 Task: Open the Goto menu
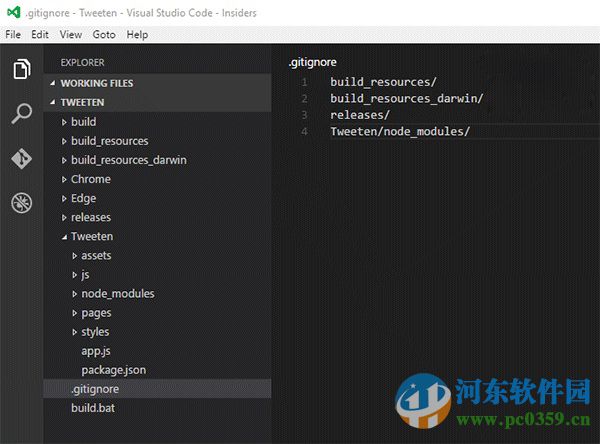tap(104, 35)
